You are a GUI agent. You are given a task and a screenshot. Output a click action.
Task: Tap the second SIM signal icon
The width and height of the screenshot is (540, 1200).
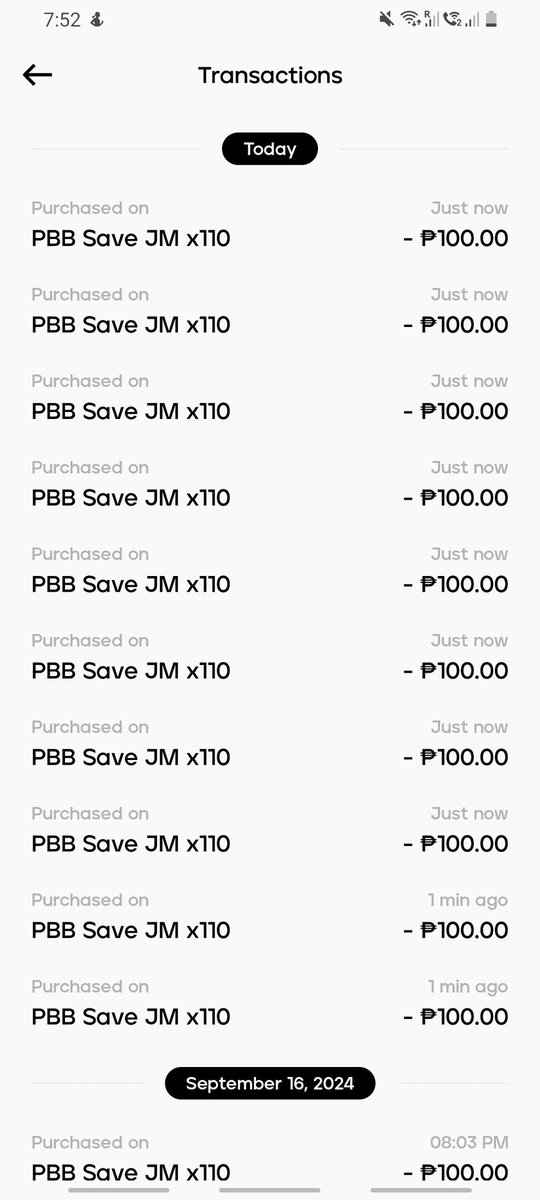click(x=470, y=19)
